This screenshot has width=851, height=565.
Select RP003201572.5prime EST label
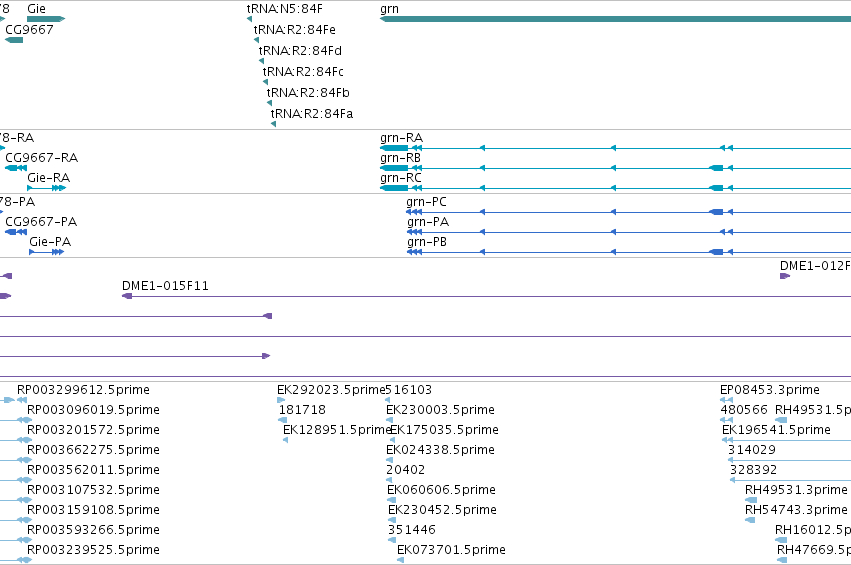93,430
